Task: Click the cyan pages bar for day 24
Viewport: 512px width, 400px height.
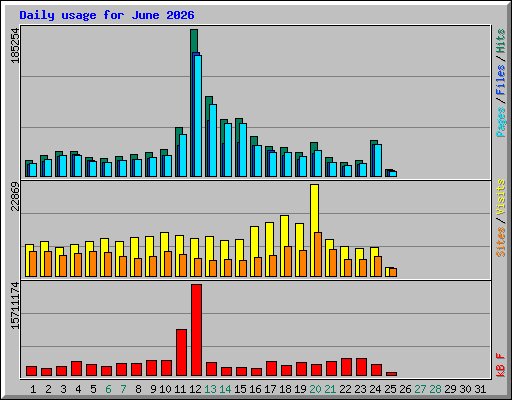Action: (x=378, y=160)
